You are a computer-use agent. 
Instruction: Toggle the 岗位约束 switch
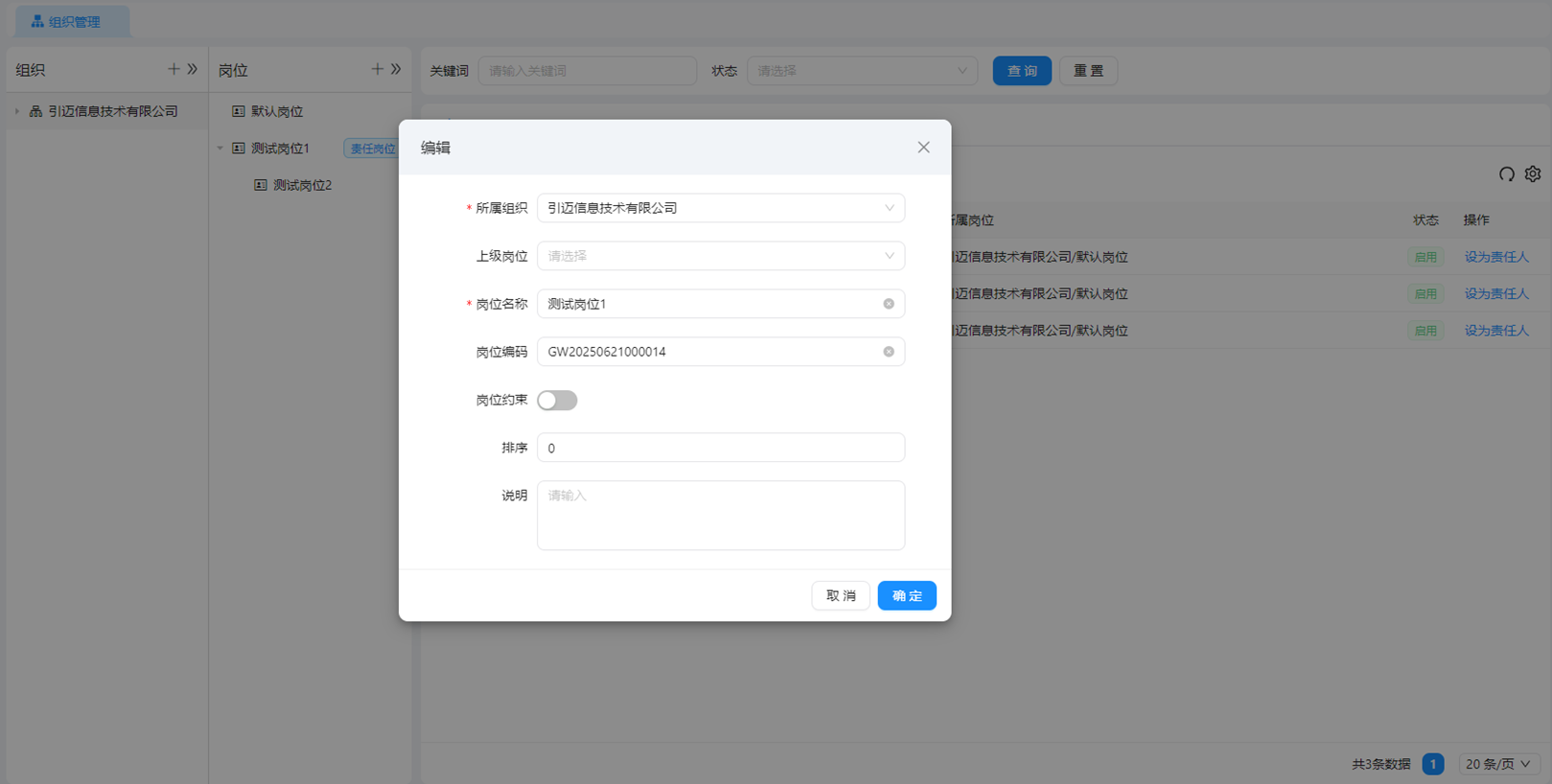pos(557,401)
